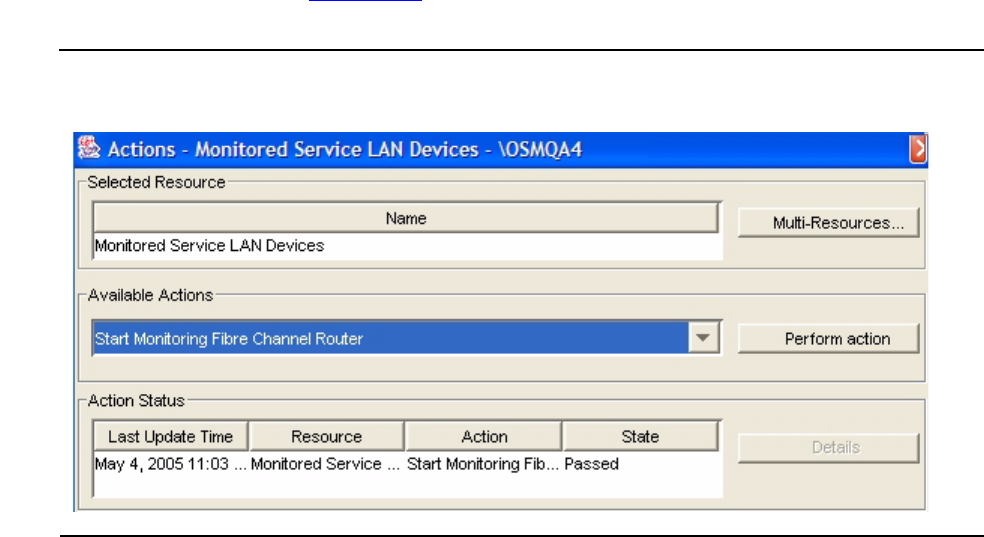984x537 pixels.
Task: Click the Name column header
Action: (406, 218)
